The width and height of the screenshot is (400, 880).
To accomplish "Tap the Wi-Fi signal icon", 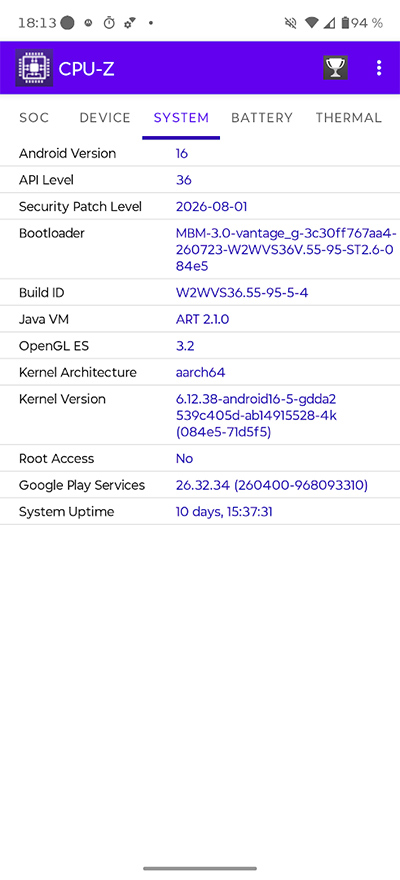I will click(312, 23).
